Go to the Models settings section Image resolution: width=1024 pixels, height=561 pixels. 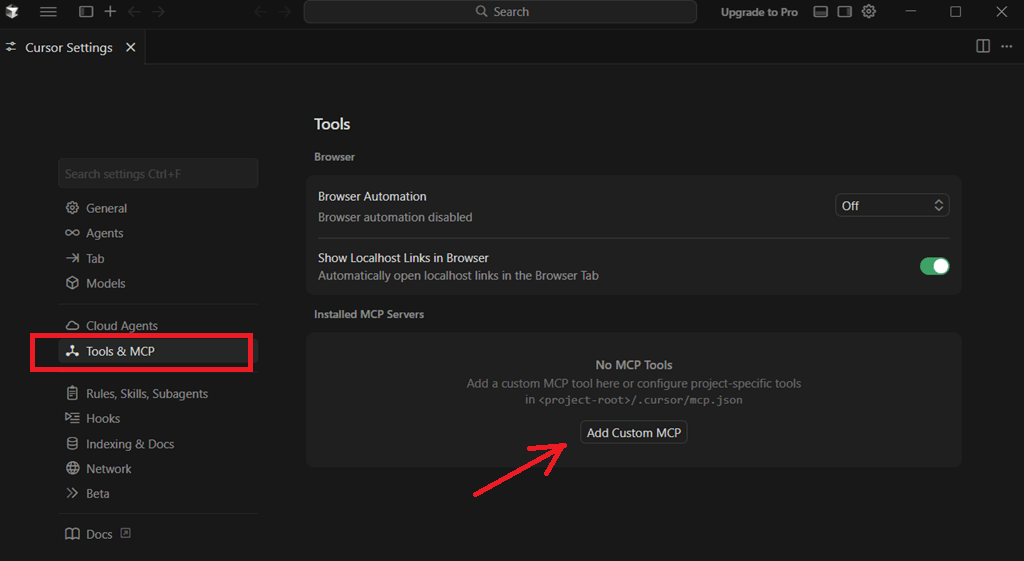(x=106, y=283)
